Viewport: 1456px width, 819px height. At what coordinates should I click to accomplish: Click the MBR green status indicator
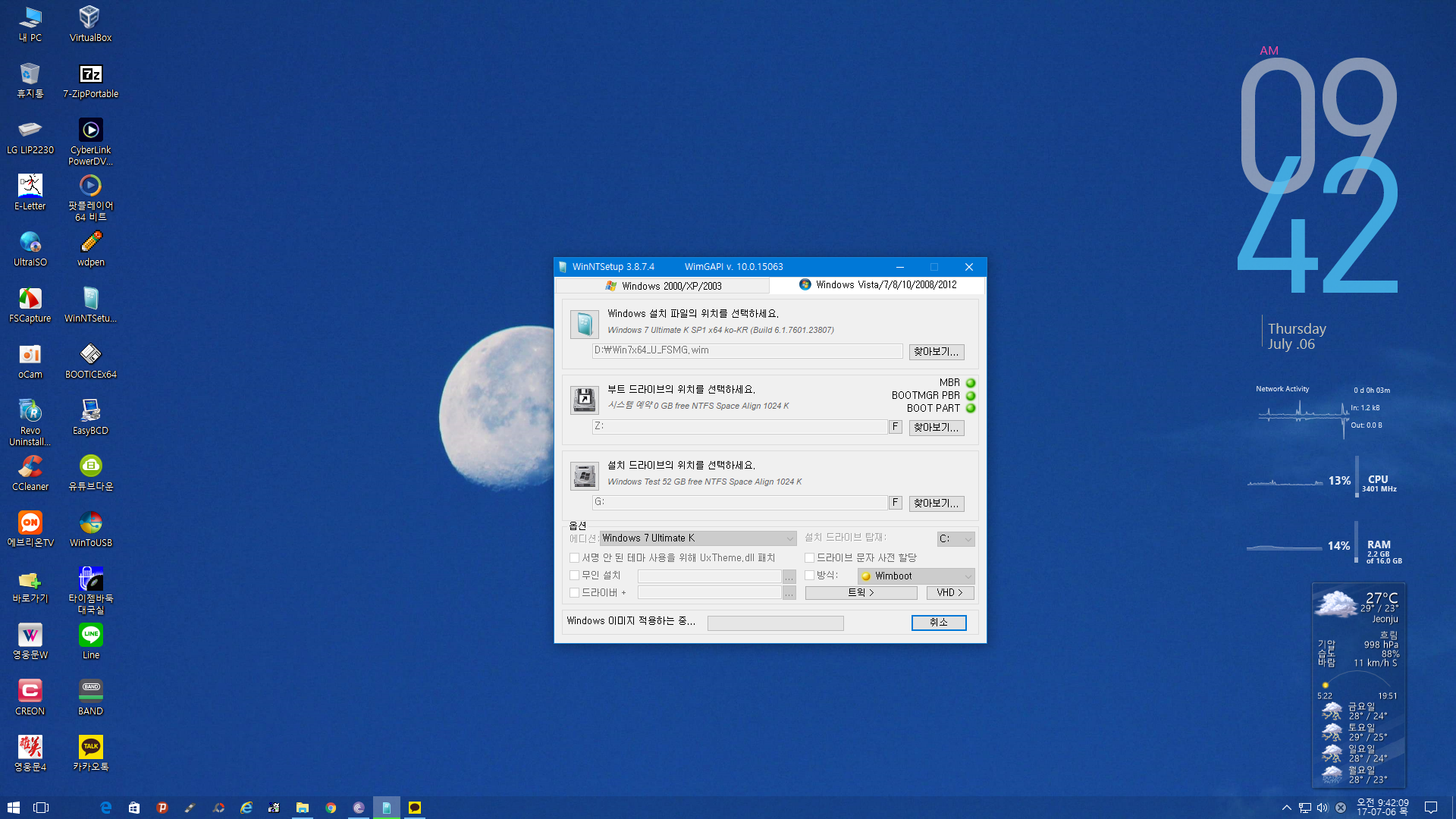pyautogui.click(x=971, y=383)
